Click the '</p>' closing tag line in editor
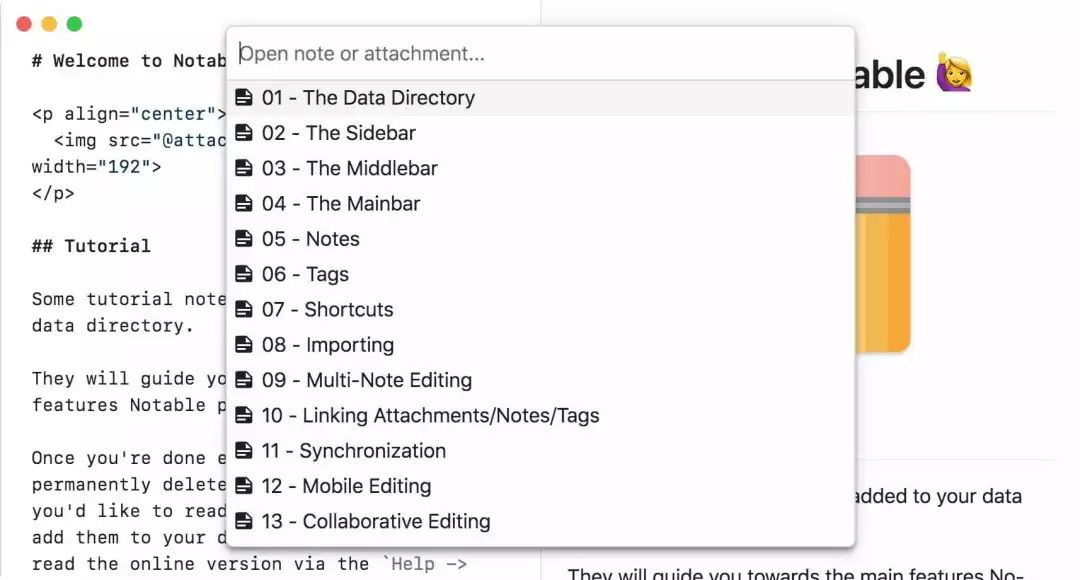This screenshot has width=1080, height=580. pyautogui.click(x=53, y=194)
